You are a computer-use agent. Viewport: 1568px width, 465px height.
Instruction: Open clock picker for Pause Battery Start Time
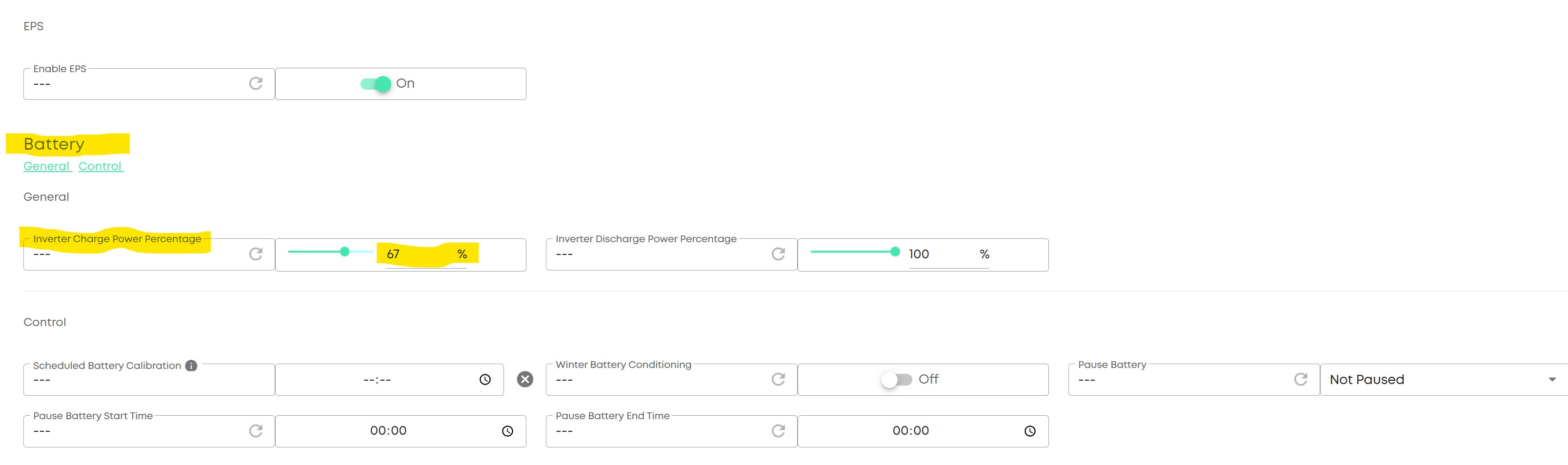click(507, 431)
